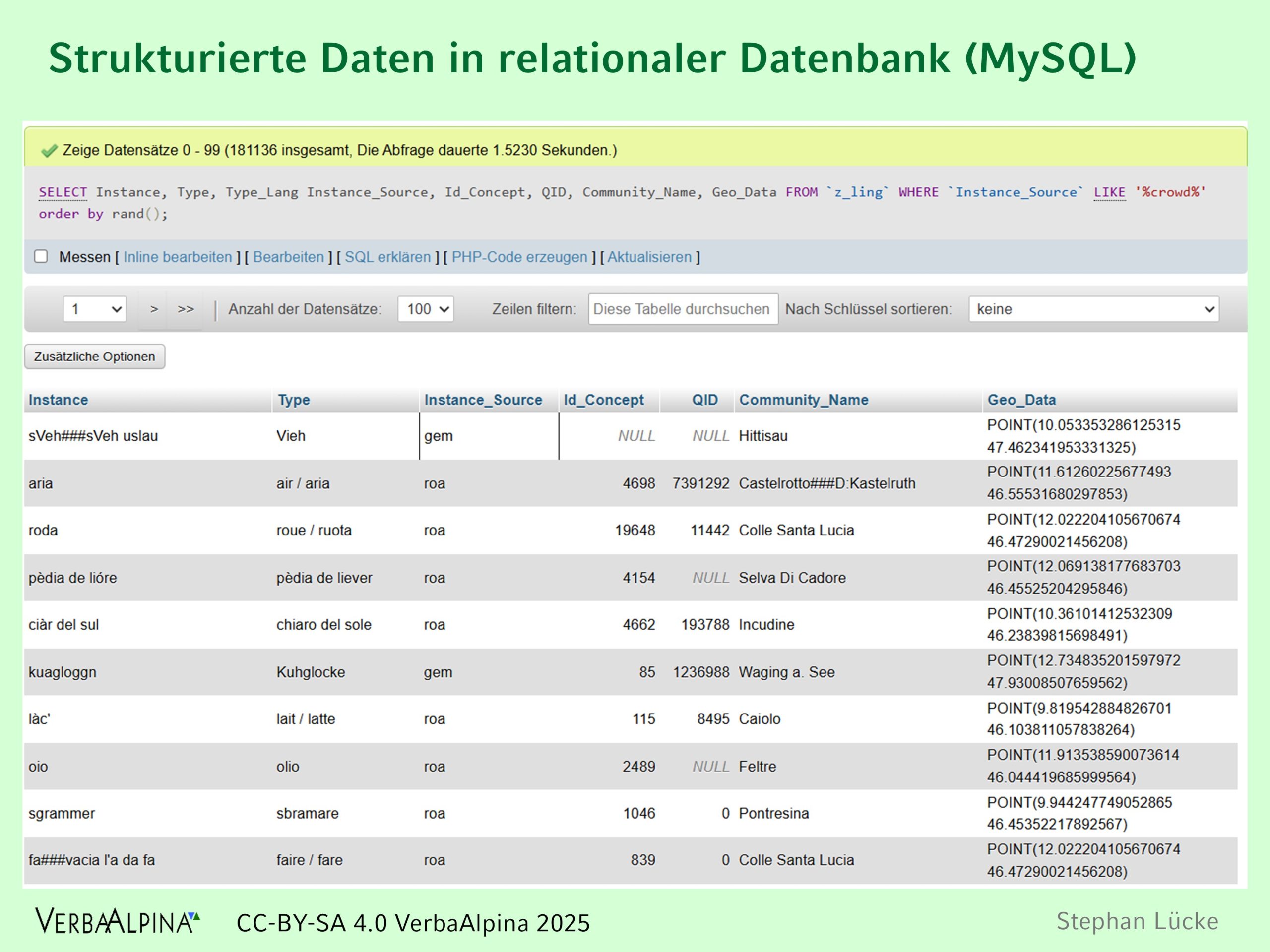Click the Aktualisieren link
Image resolution: width=1270 pixels, height=952 pixels.
point(649,257)
